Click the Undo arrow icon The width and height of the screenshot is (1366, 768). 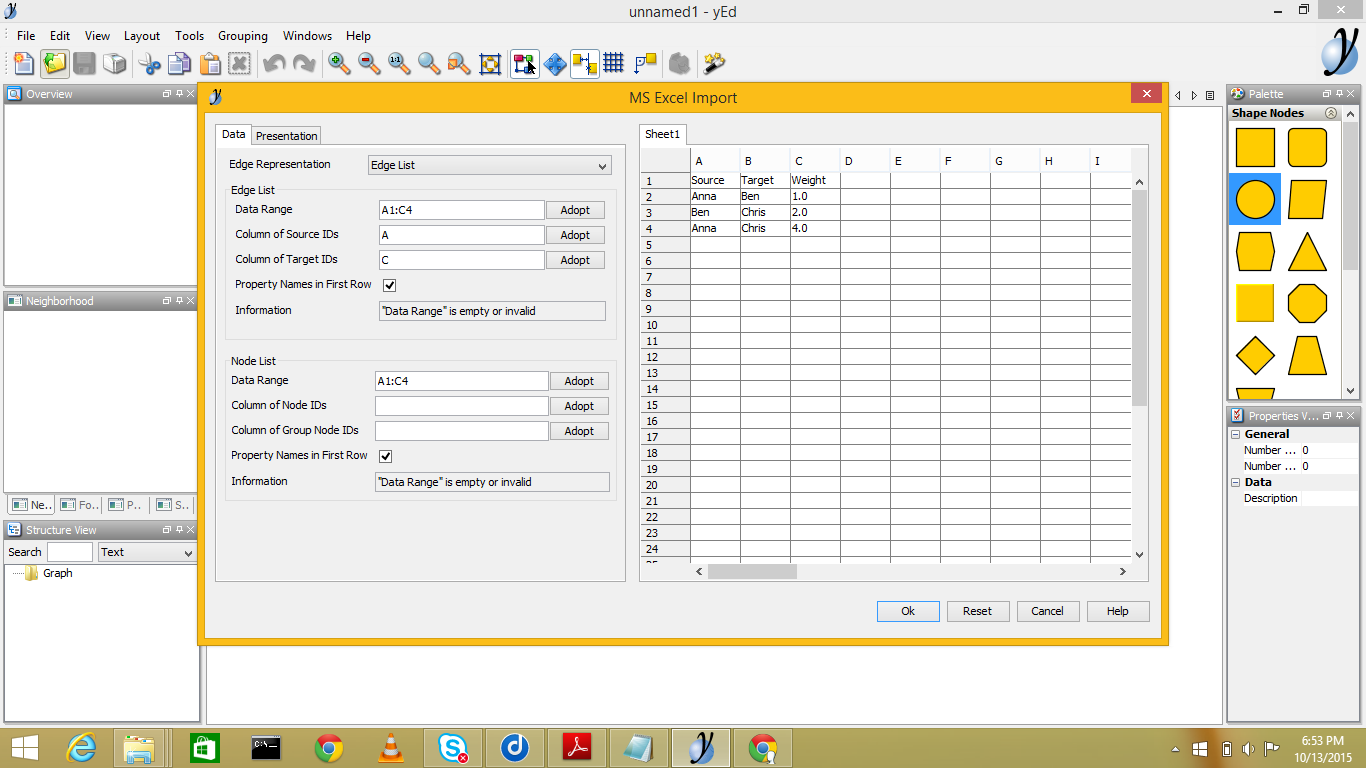point(274,64)
